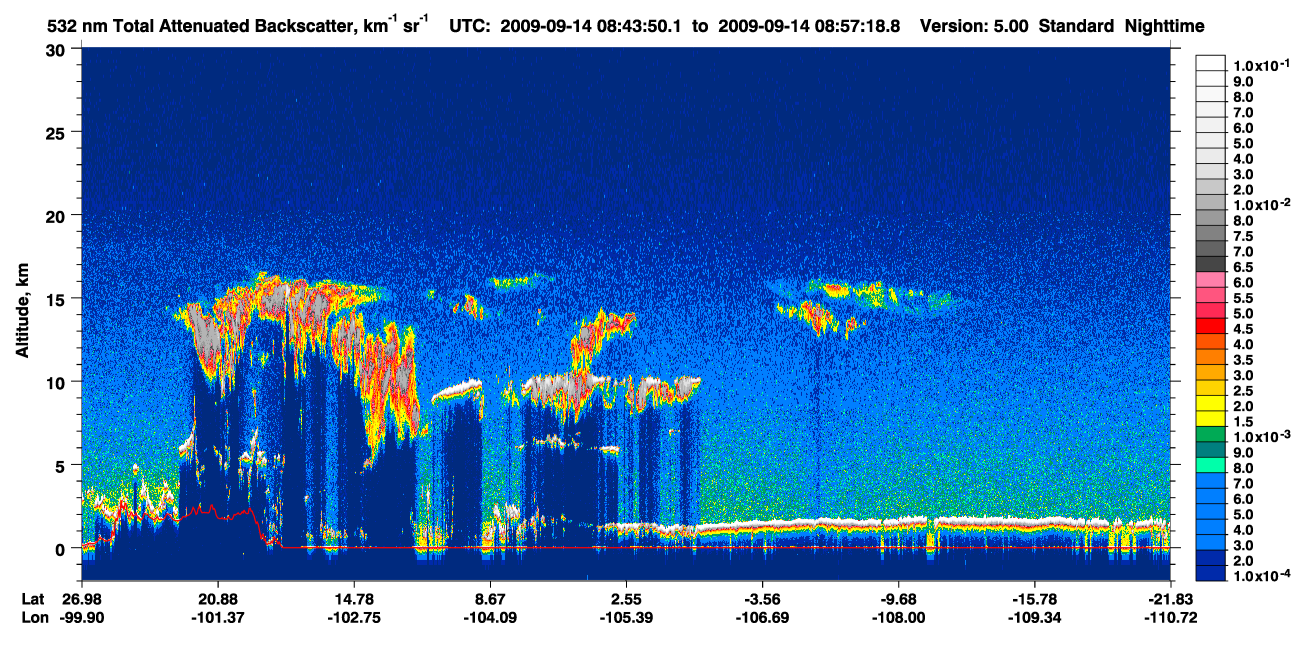
Task: Click longitude value '-101.37'
Action: pyautogui.click(x=218, y=618)
